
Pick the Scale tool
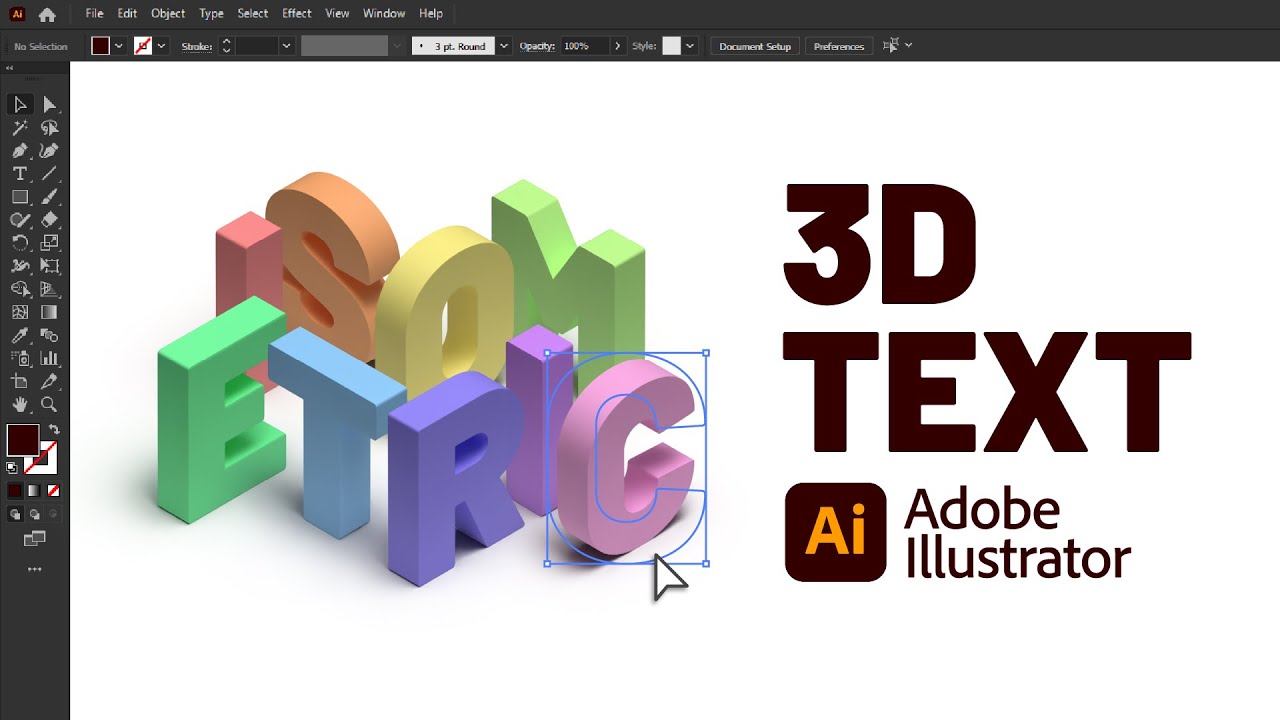49,243
